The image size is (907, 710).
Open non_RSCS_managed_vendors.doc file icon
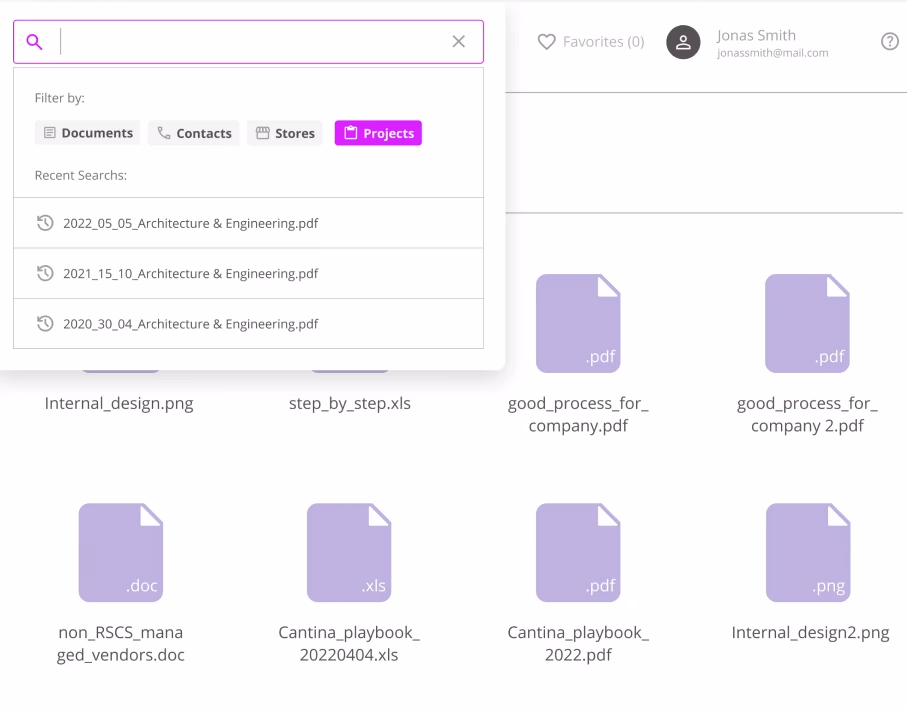(121, 553)
